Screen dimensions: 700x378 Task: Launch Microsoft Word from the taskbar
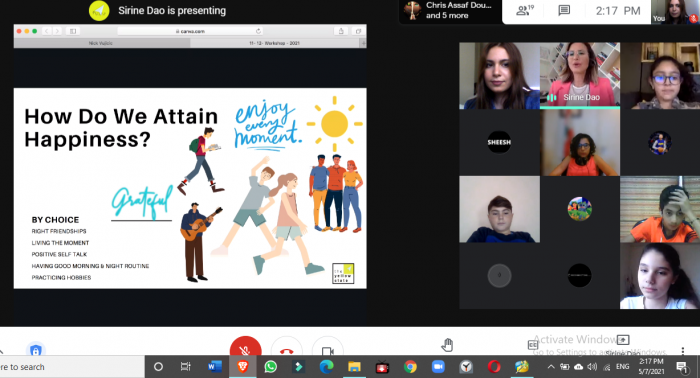(x=215, y=367)
